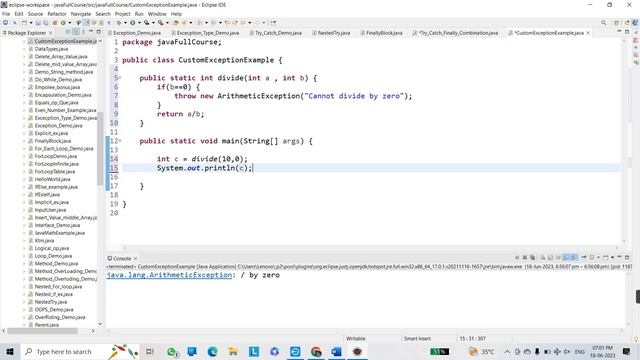Maximize the Console view
Screen dimensions: 640x360
click(x=627, y=257)
